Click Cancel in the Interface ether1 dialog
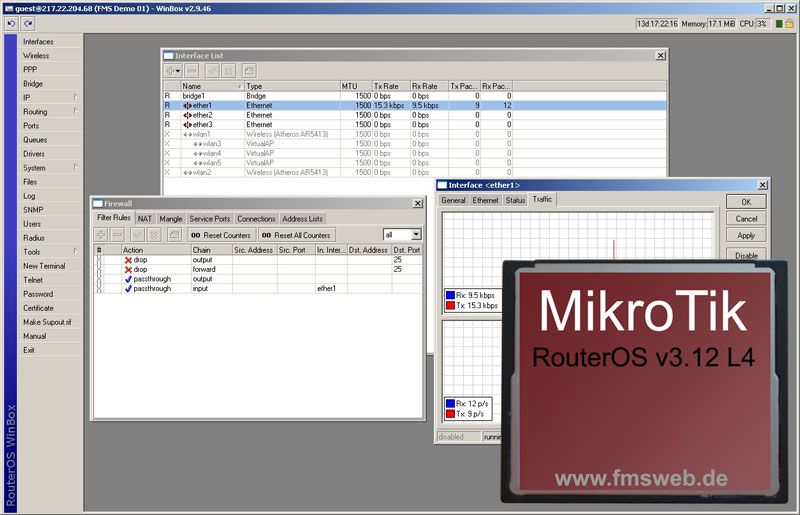The image size is (800, 515). coord(746,218)
